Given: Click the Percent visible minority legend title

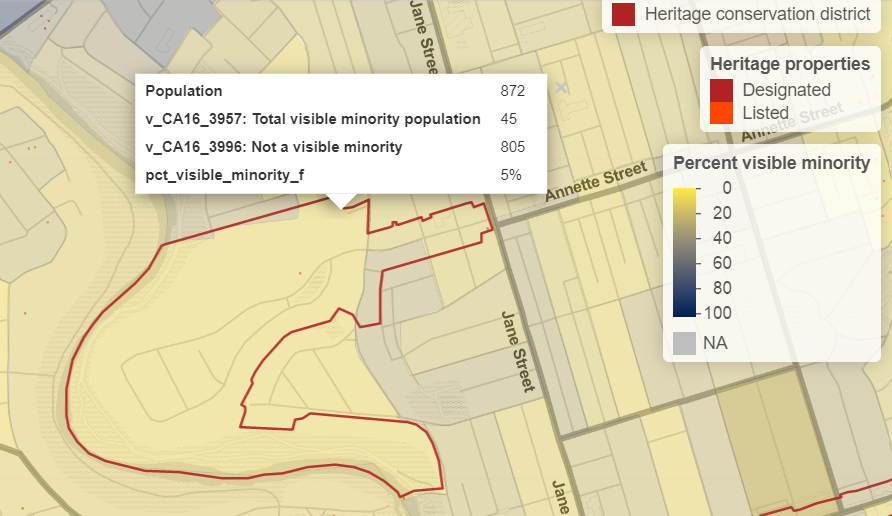Looking at the screenshot, I should click(771, 163).
